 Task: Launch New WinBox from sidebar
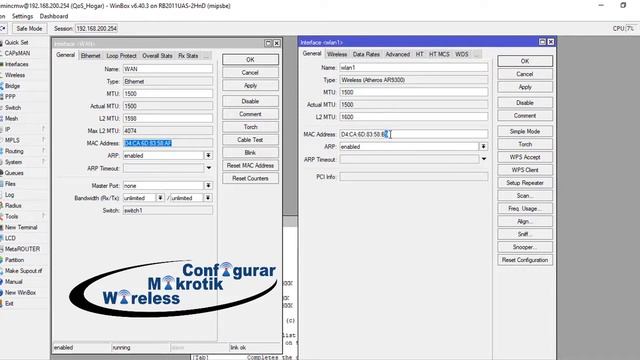(20, 293)
